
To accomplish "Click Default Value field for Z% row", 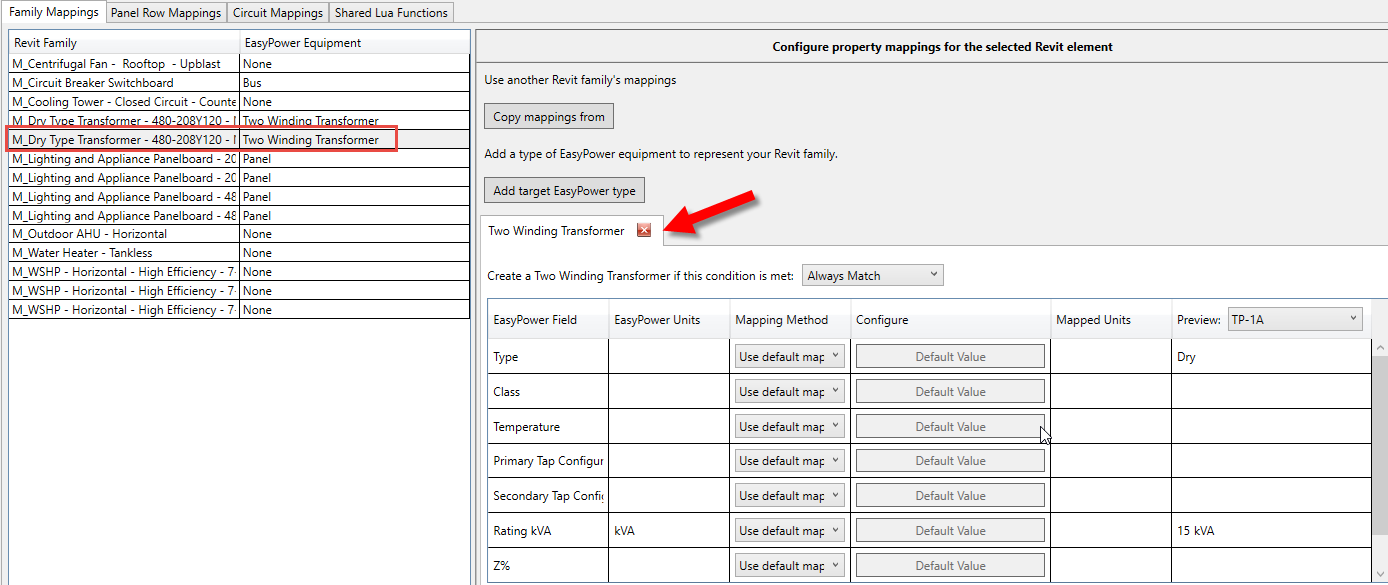I will [x=949, y=565].
